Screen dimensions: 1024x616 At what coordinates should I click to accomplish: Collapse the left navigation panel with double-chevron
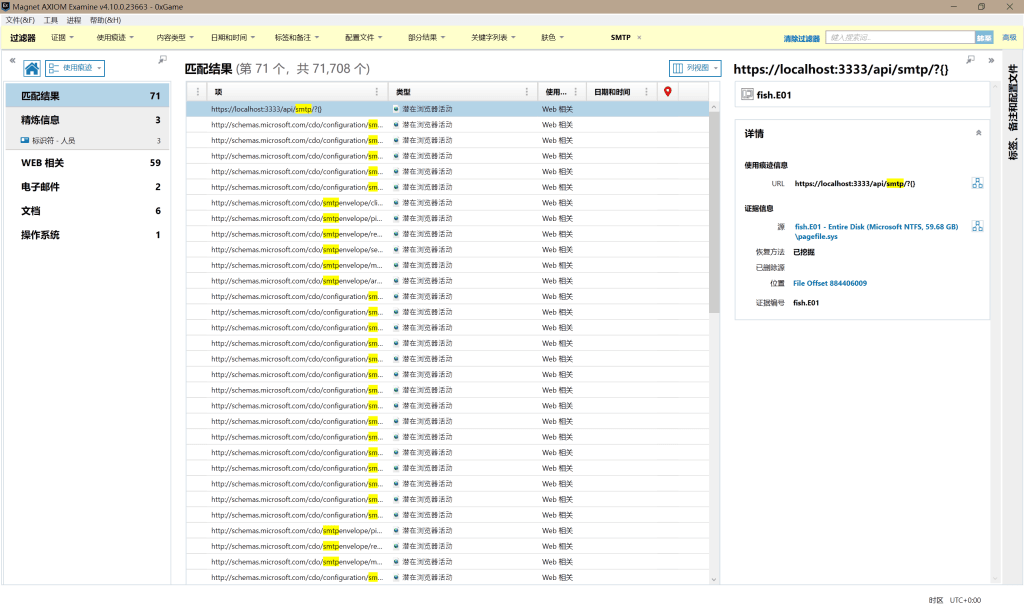point(12,60)
